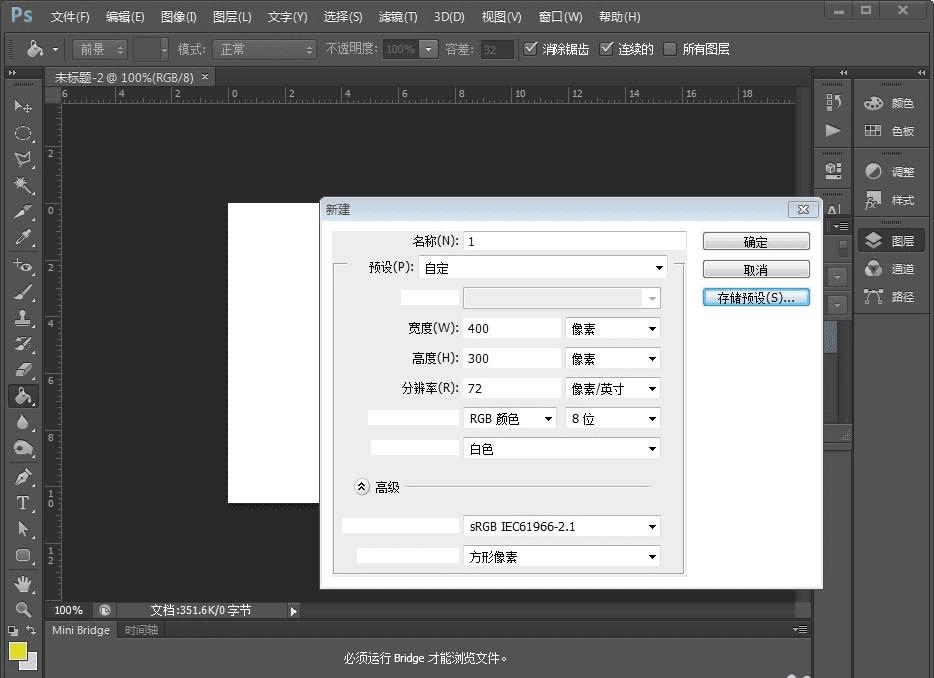This screenshot has height=678, width=934.
Task: Select the Move tool
Action: point(23,106)
